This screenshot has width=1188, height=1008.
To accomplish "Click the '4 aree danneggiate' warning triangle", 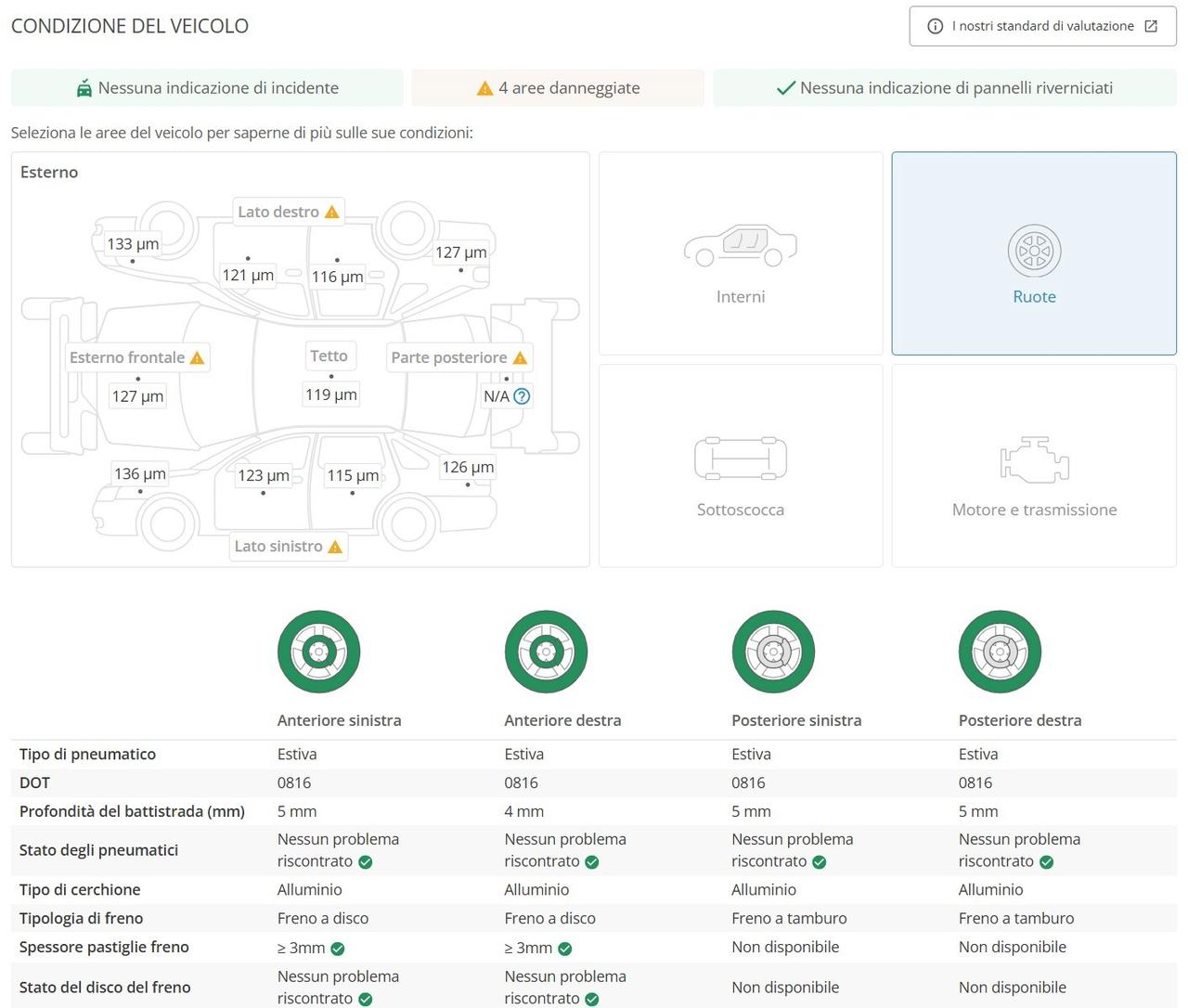I will click(x=484, y=88).
